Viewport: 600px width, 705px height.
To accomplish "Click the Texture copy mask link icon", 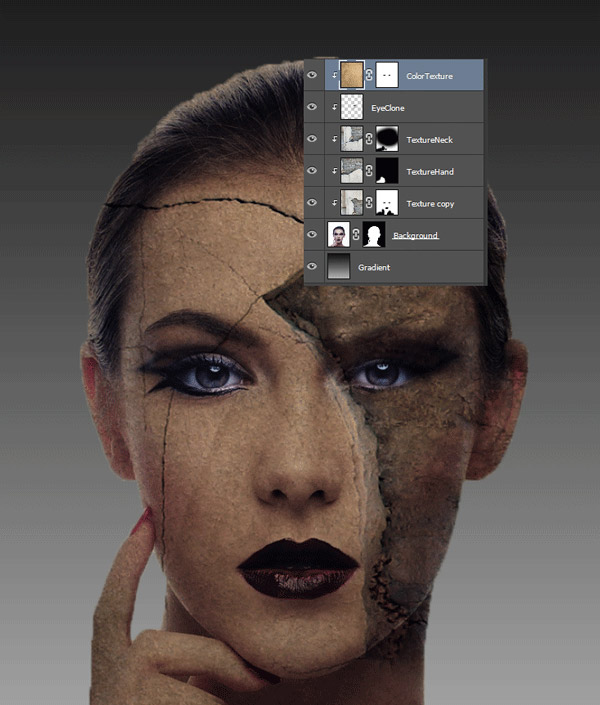I will tap(369, 203).
